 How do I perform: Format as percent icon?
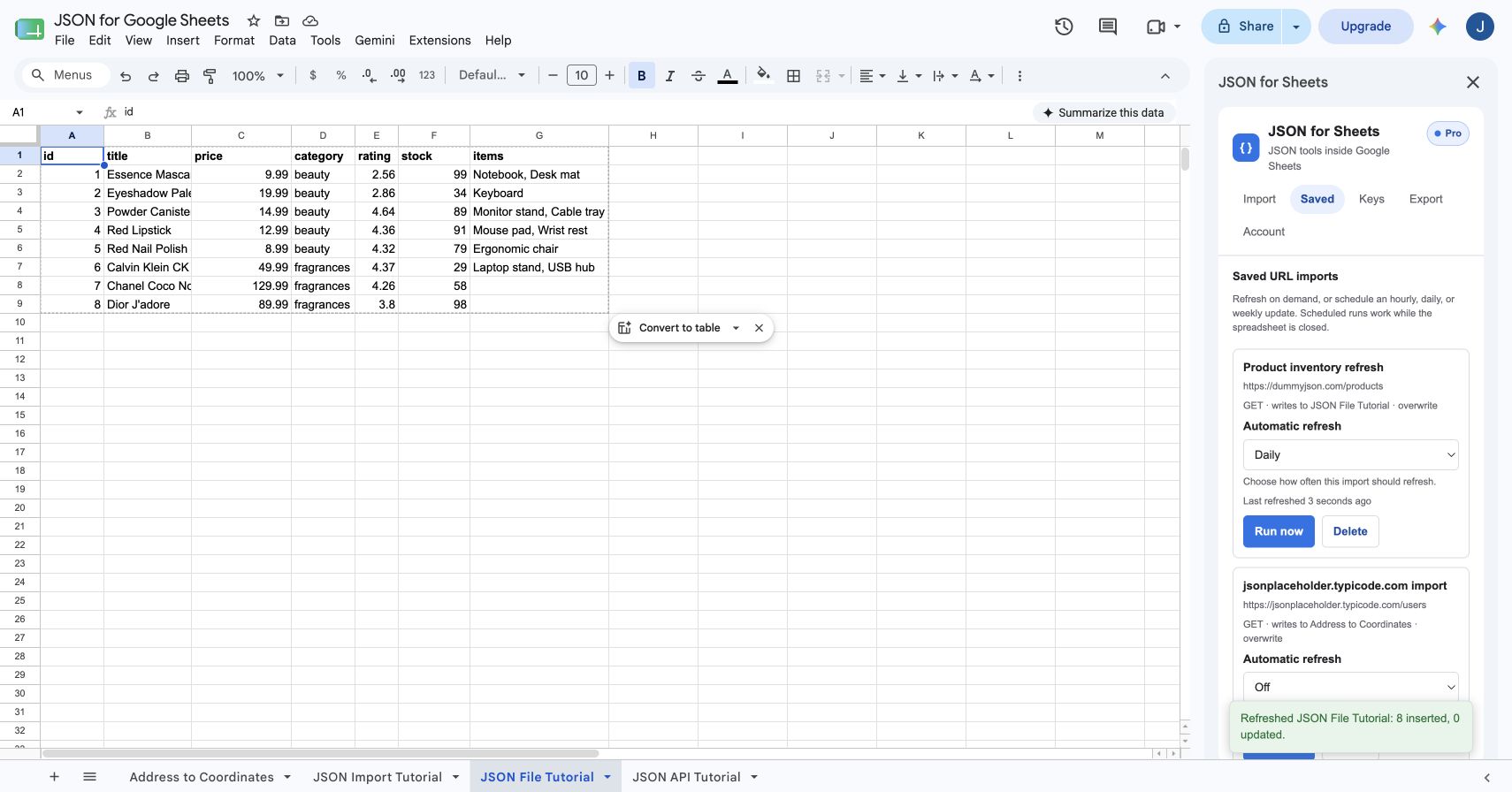click(x=341, y=76)
